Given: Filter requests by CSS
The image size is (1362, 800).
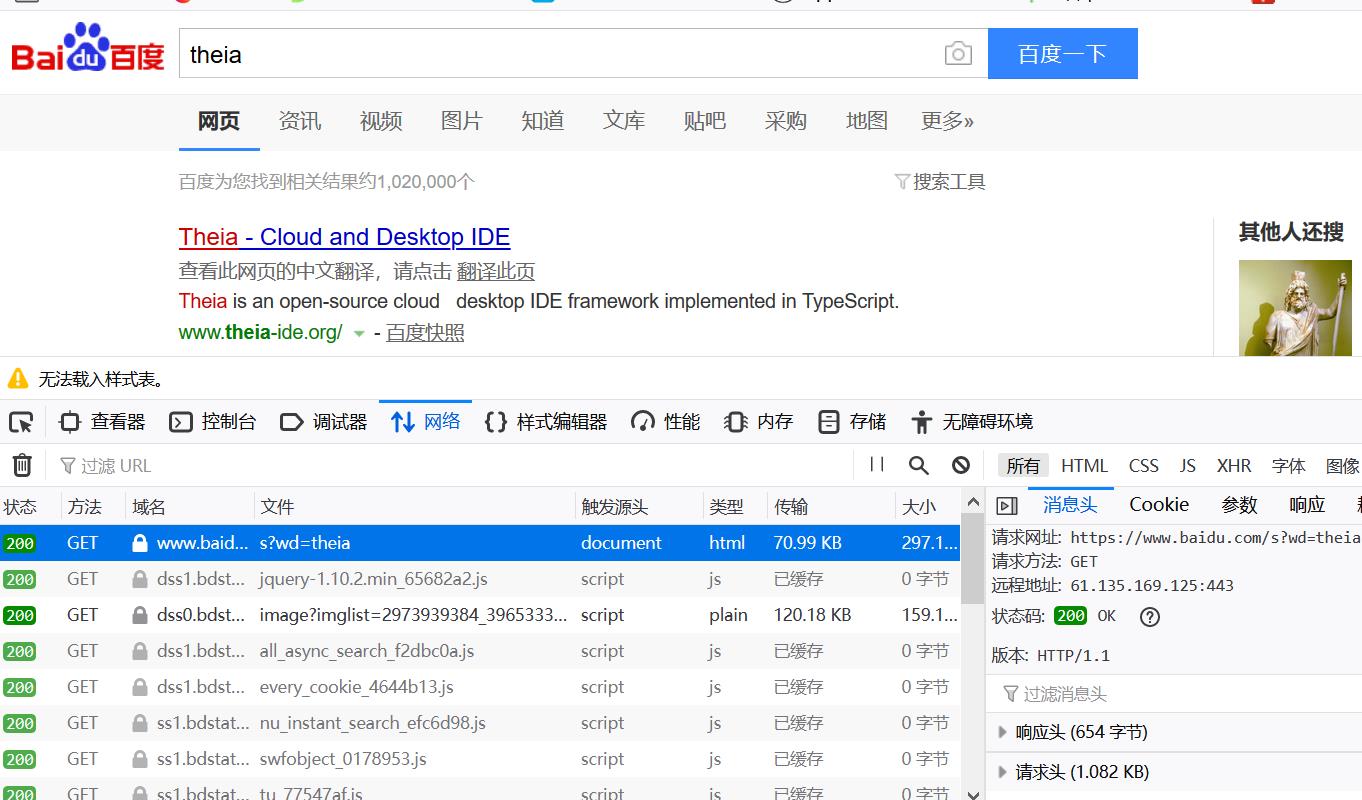Looking at the screenshot, I should point(1143,466).
